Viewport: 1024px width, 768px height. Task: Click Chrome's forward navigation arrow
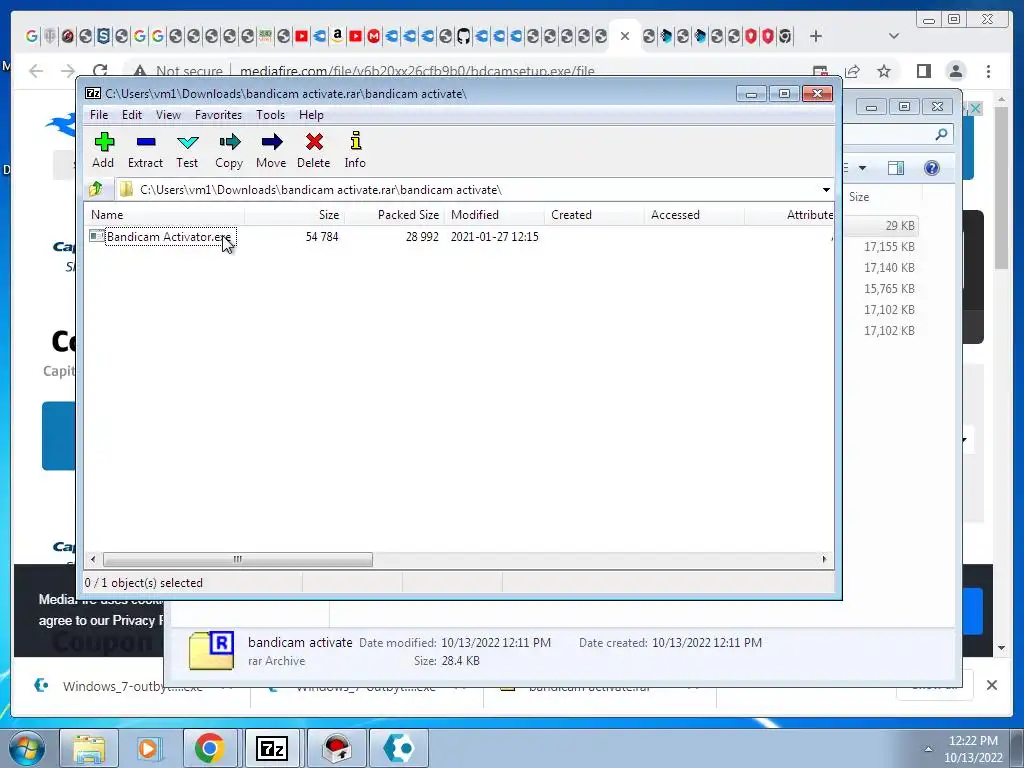coord(67,71)
